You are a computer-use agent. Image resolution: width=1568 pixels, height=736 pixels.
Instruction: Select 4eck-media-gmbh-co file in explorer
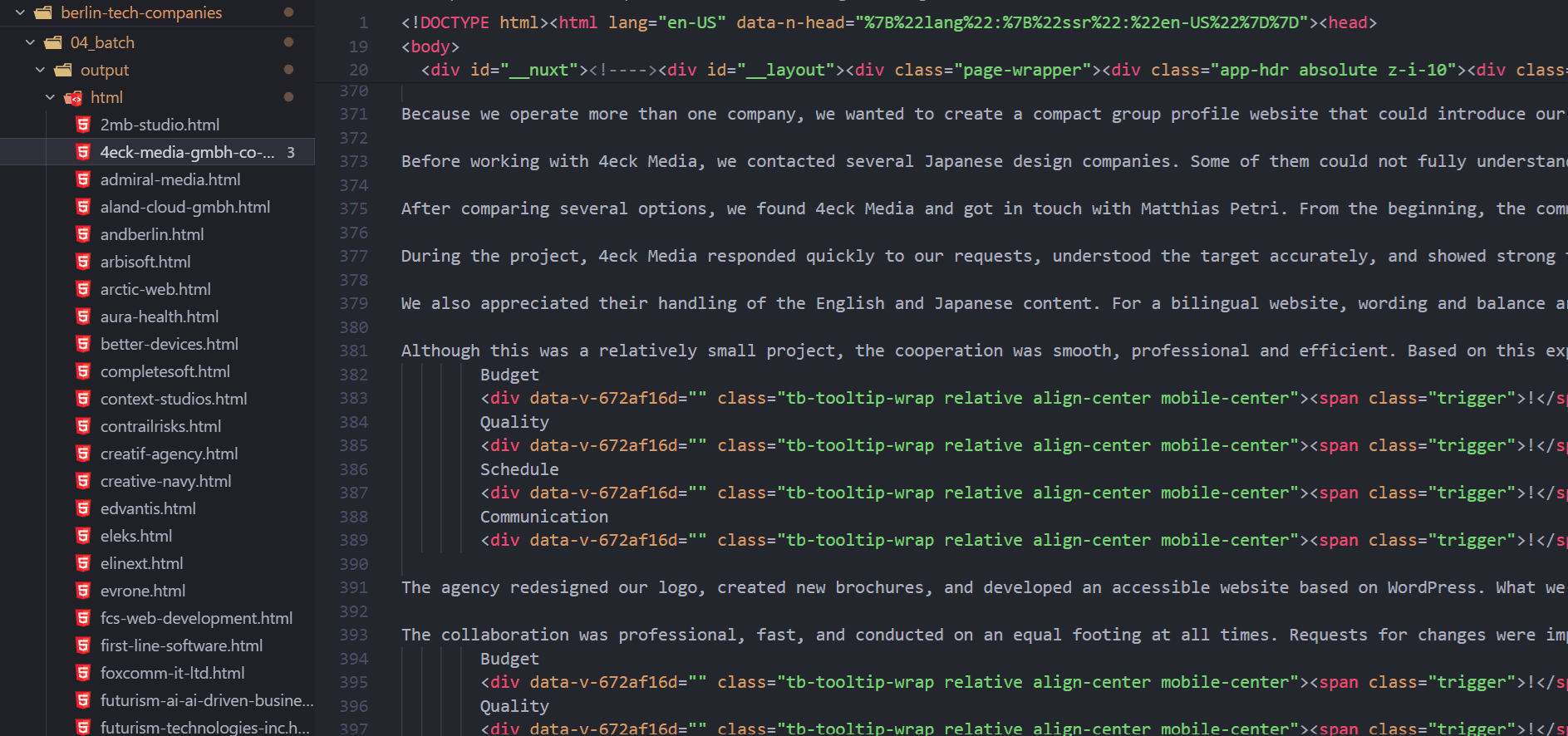click(157, 152)
